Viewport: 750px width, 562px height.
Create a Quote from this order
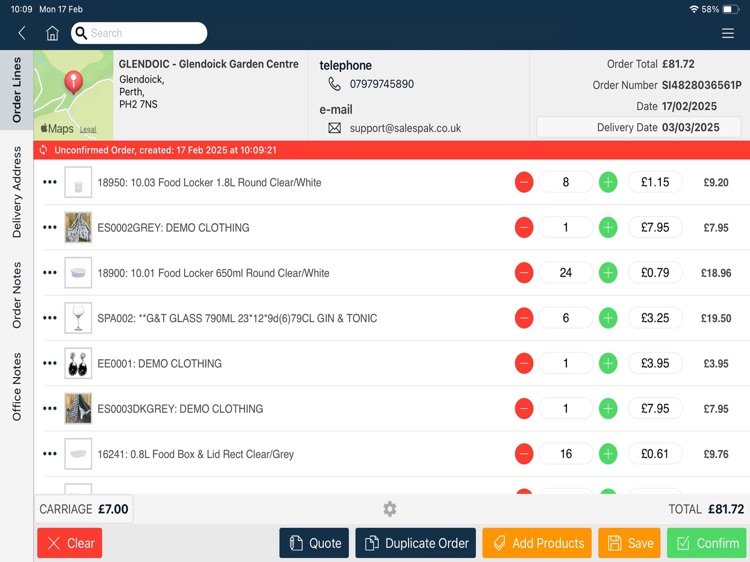pos(314,543)
